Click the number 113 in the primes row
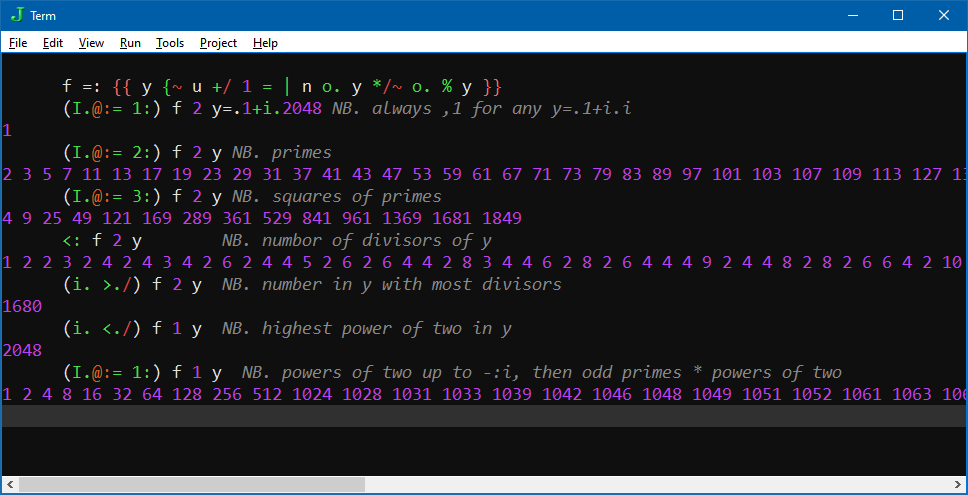The width and height of the screenshot is (968, 495). tap(887, 174)
